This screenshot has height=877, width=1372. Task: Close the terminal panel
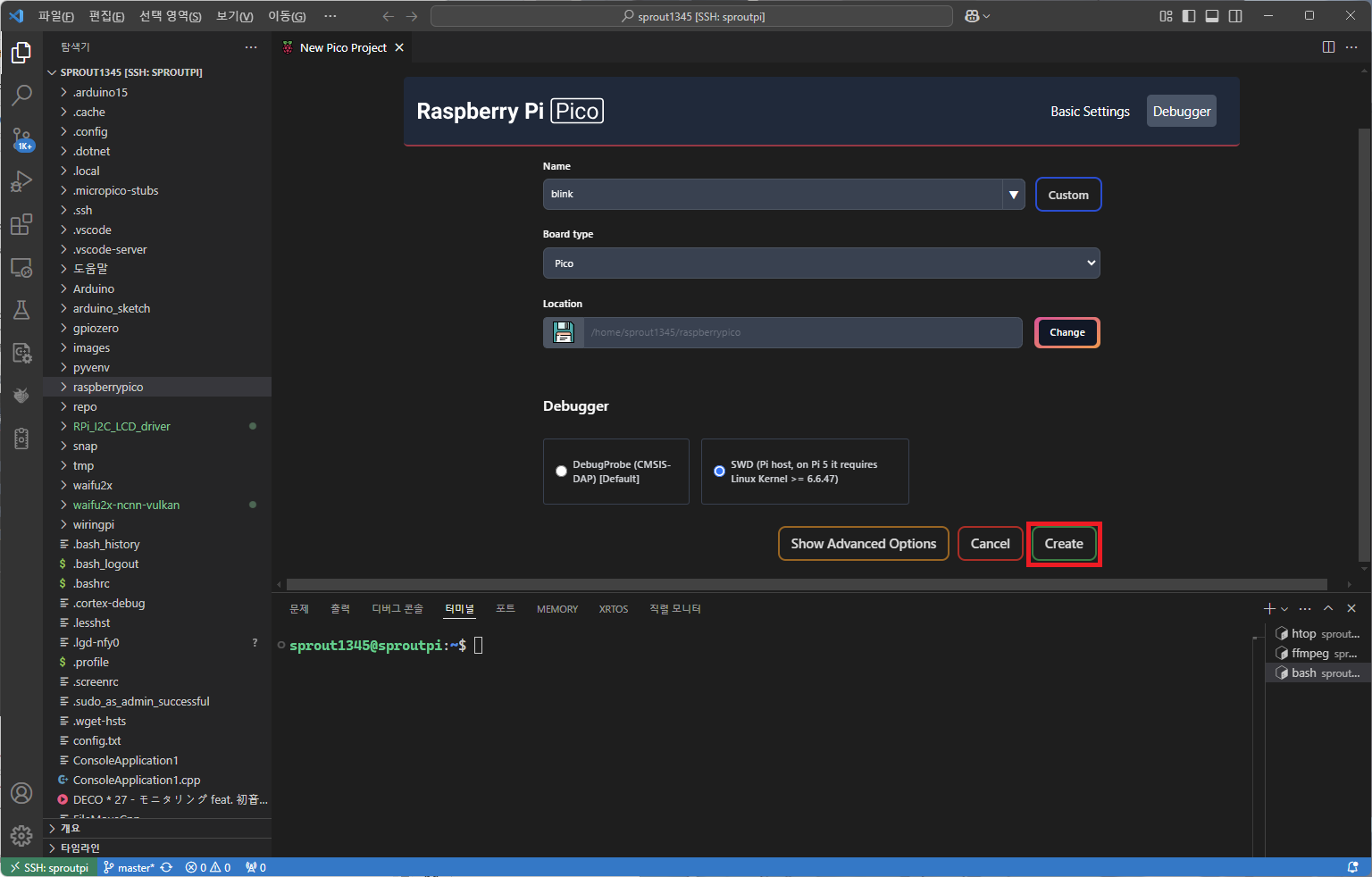pos(1351,608)
